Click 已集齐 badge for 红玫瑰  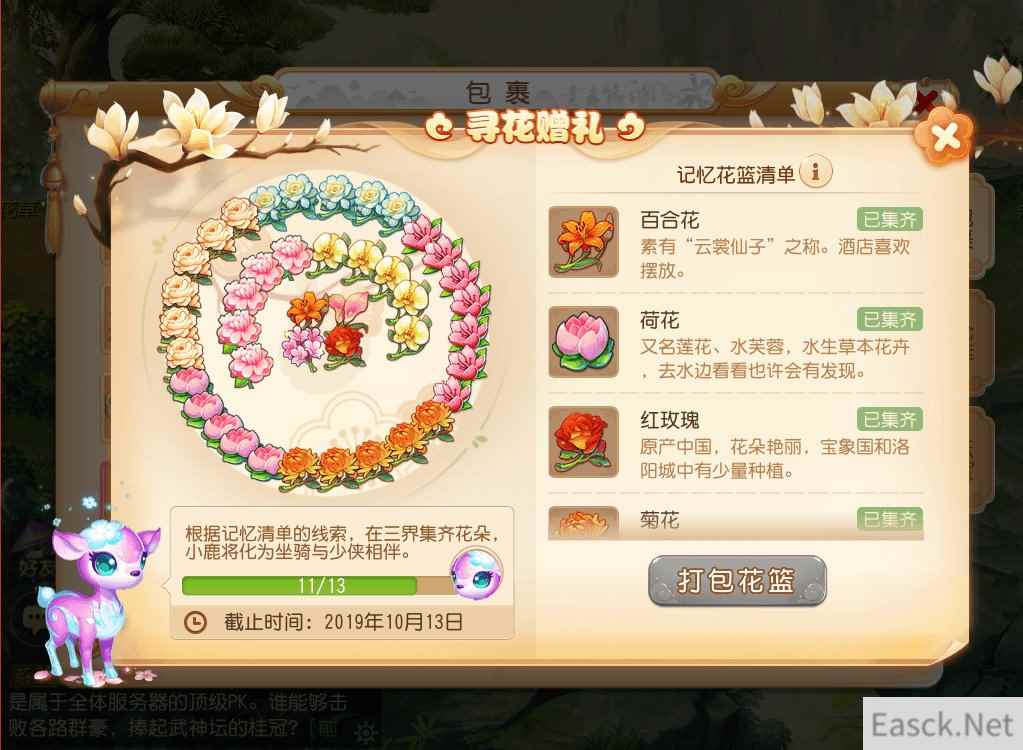[x=889, y=419]
